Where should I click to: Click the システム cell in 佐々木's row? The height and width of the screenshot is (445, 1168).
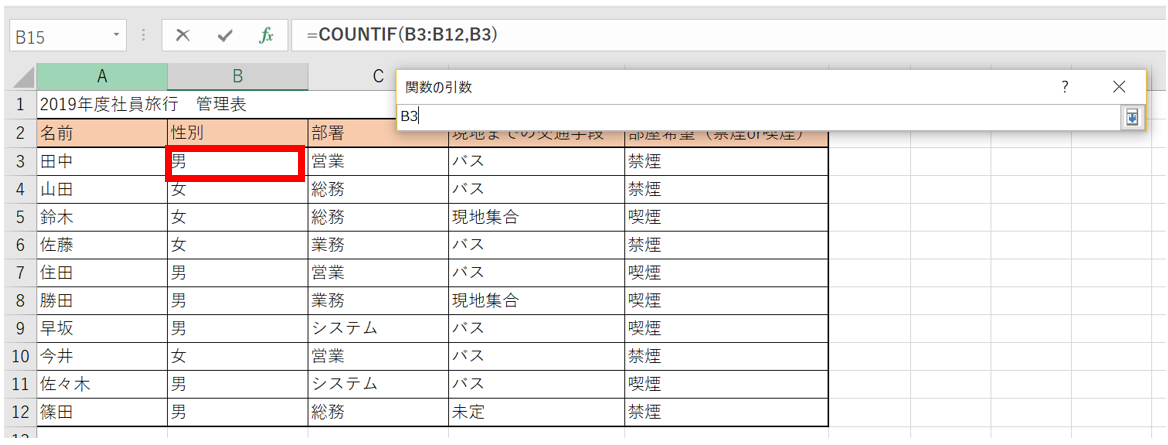(378, 384)
